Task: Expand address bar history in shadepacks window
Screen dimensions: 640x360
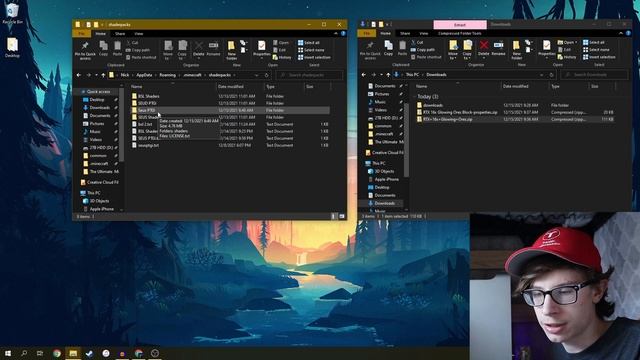Action: point(256,75)
